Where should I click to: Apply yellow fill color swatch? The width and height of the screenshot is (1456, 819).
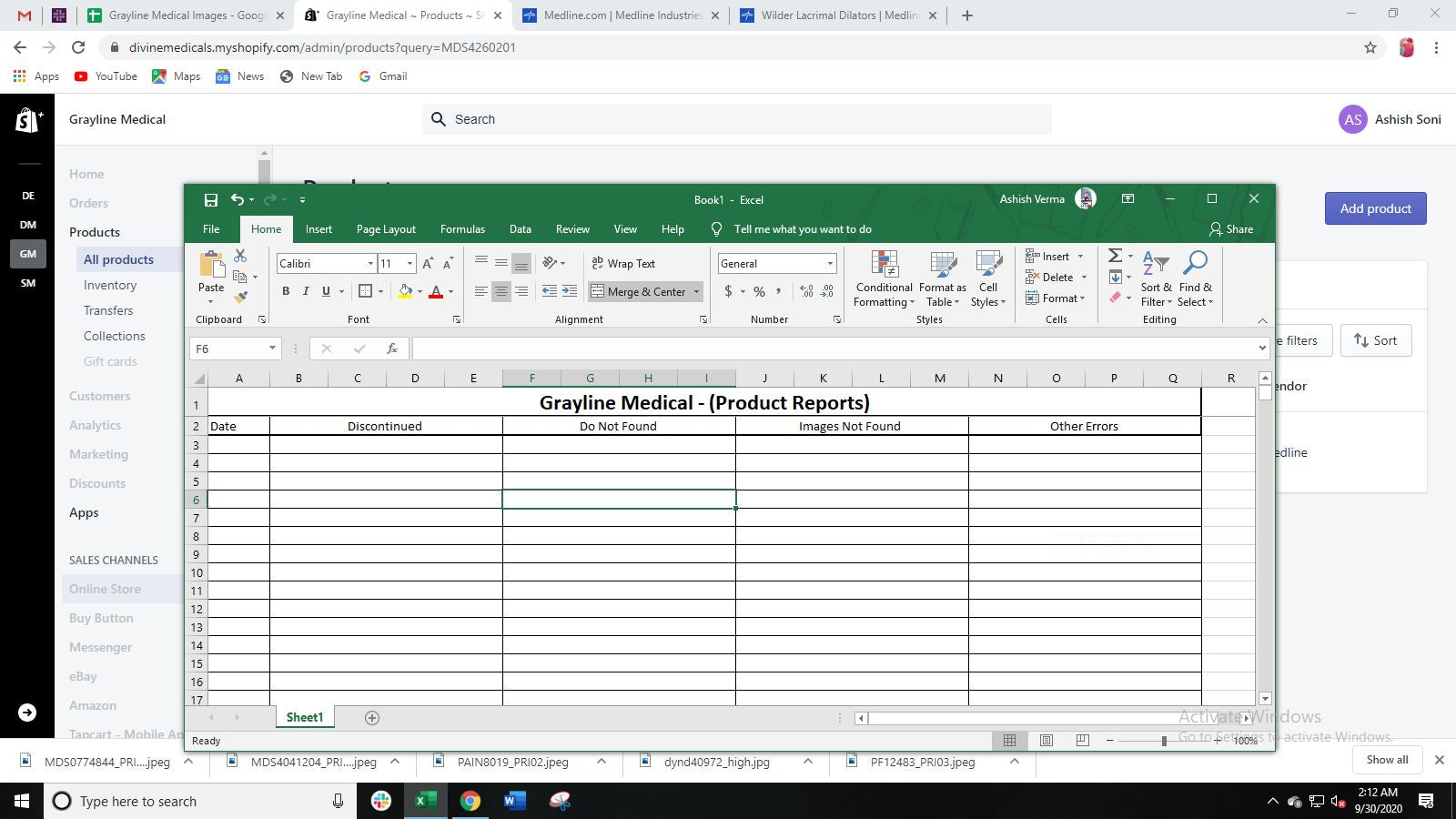click(405, 291)
